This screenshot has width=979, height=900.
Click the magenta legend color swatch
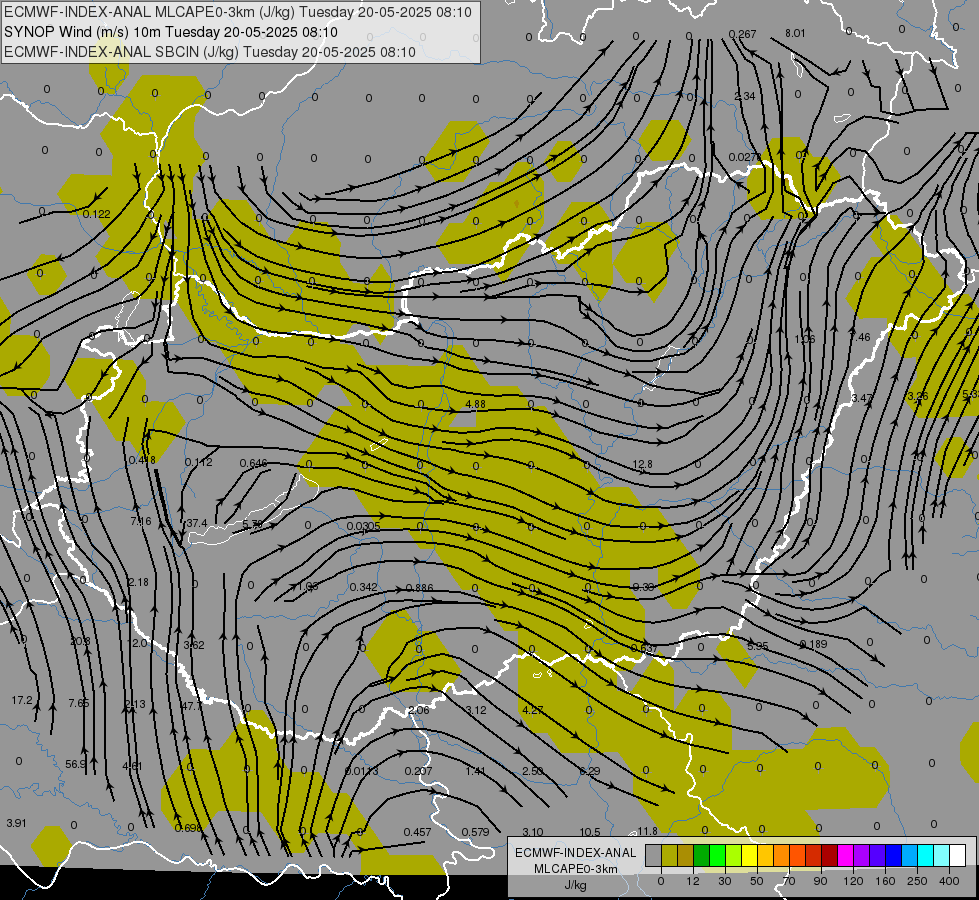[x=845, y=856]
